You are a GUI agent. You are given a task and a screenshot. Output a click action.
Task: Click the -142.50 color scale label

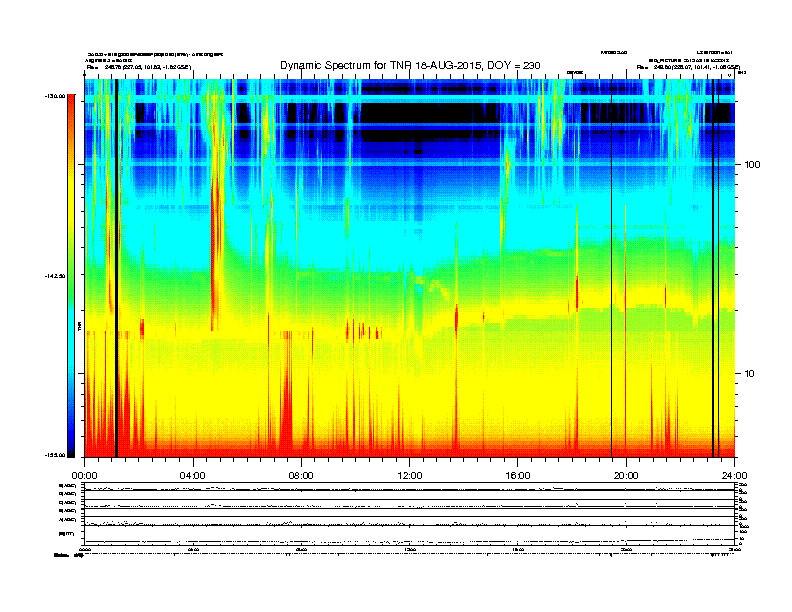pyautogui.click(x=55, y=276)
